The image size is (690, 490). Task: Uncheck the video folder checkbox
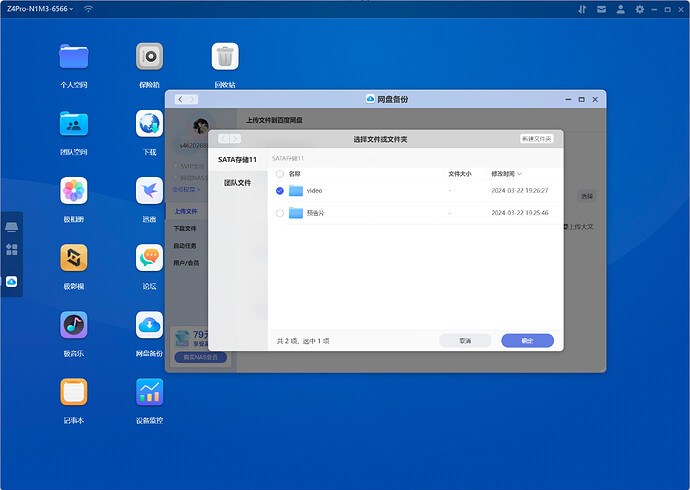pos(280,190)
